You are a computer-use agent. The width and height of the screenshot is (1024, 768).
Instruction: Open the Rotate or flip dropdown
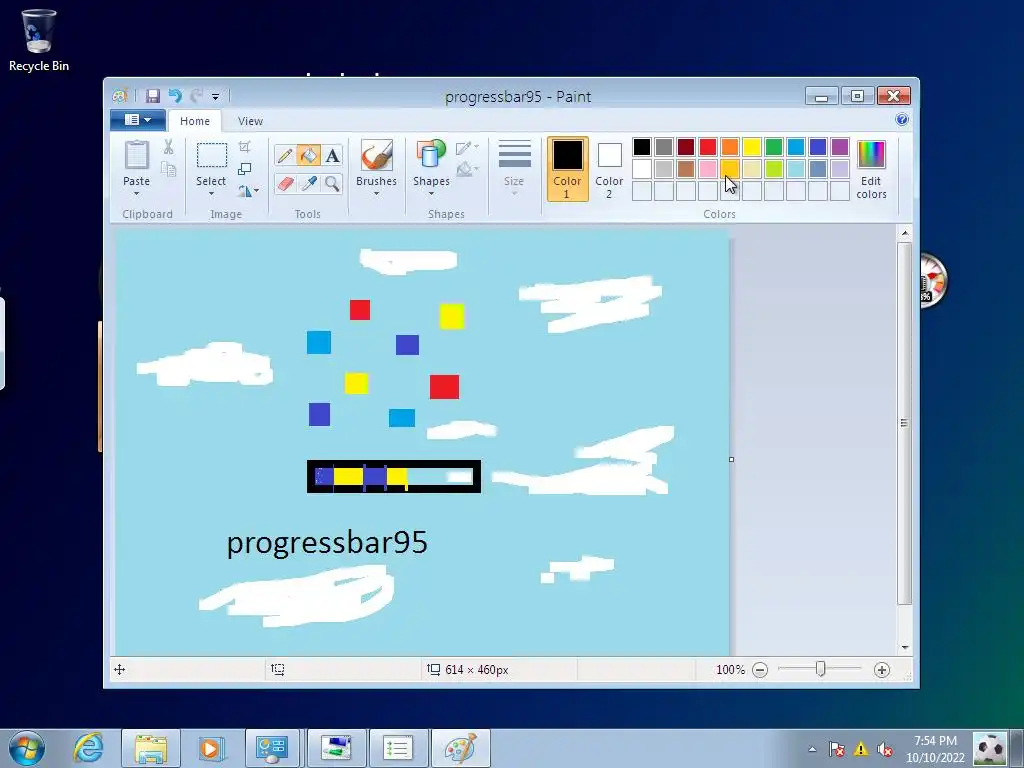click(248, 191)
